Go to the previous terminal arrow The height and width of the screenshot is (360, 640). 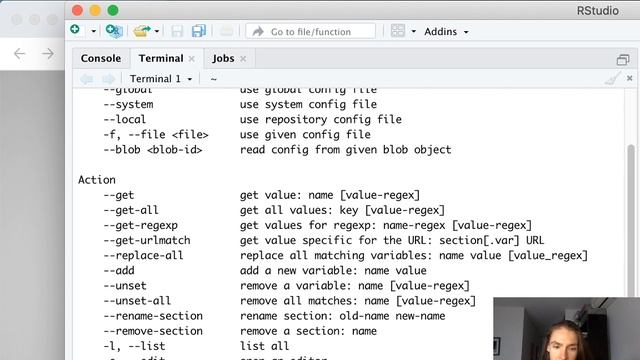coord(87,79)
